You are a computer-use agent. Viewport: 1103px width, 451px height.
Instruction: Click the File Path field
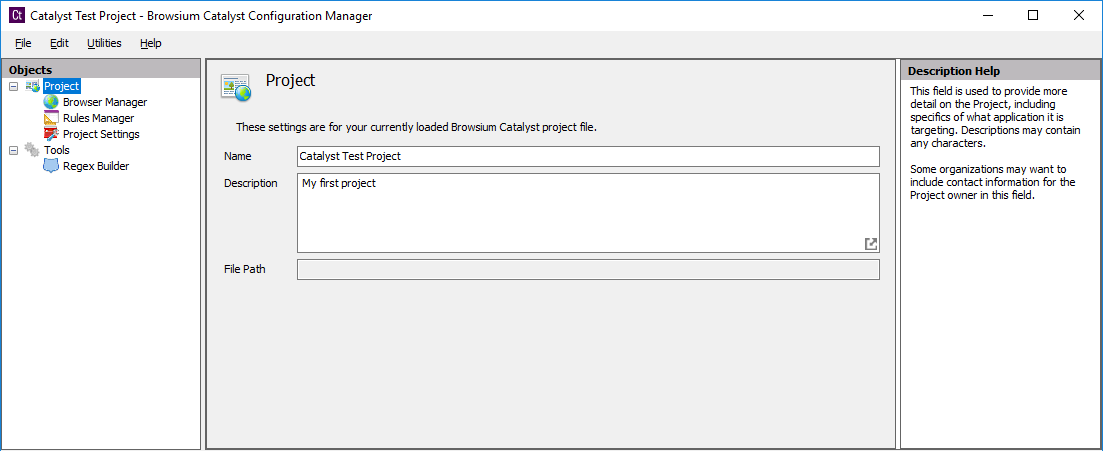click(588, 269)
